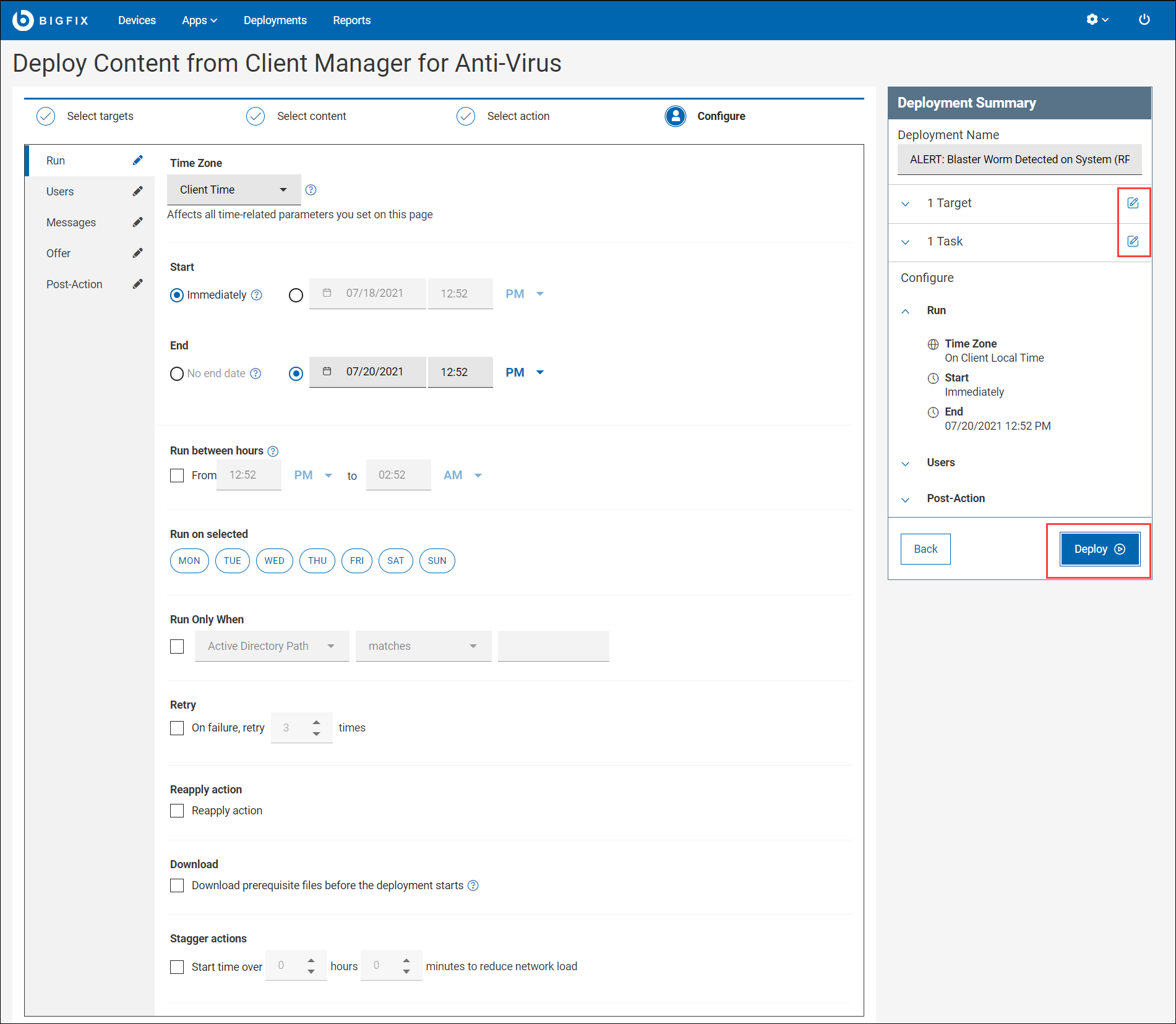Screen dimensions: 1176x1024
Task: Open the Client Time zone dropdown
Action: tap(233, 190)
